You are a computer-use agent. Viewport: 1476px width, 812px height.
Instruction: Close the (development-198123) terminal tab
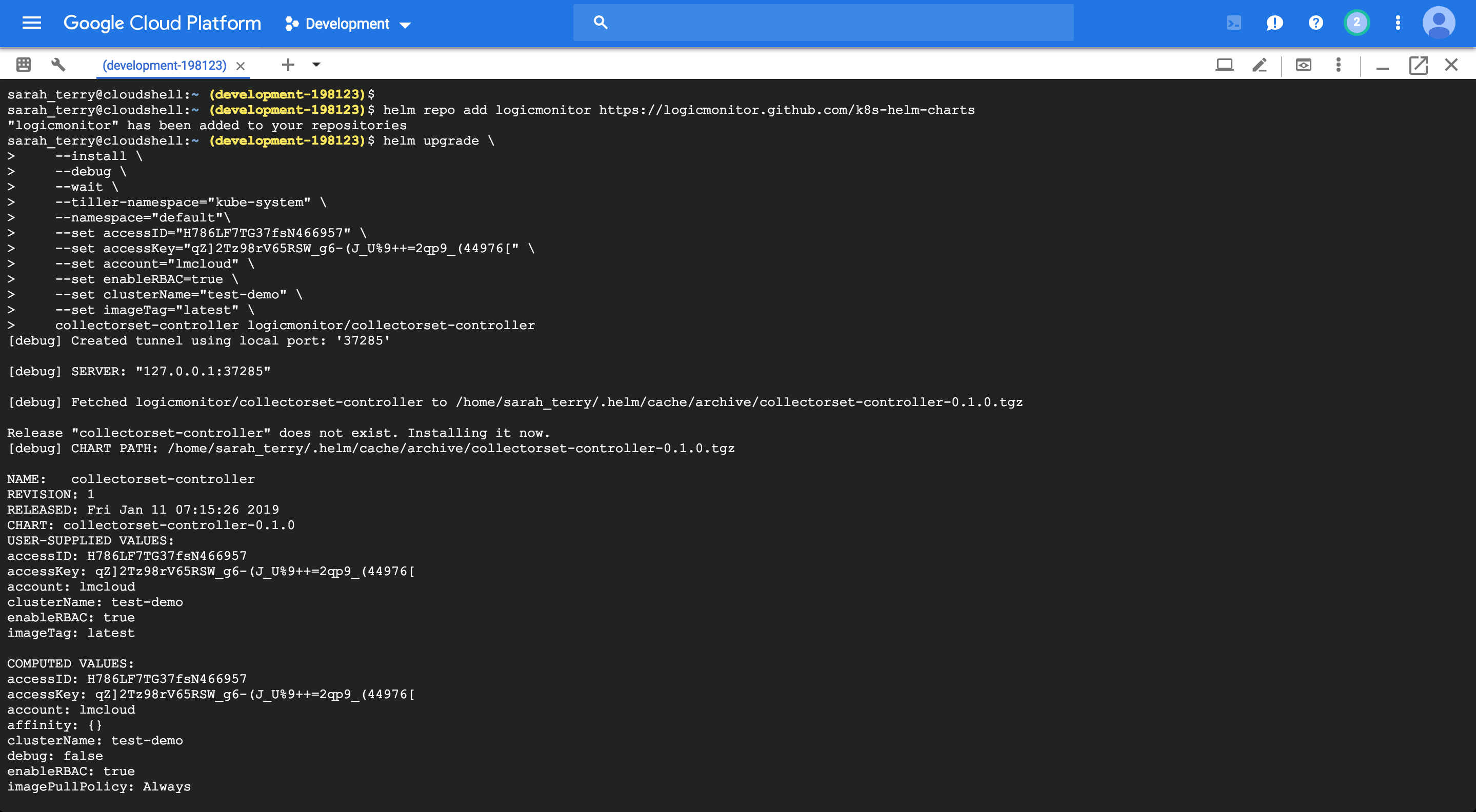point(241,66)
